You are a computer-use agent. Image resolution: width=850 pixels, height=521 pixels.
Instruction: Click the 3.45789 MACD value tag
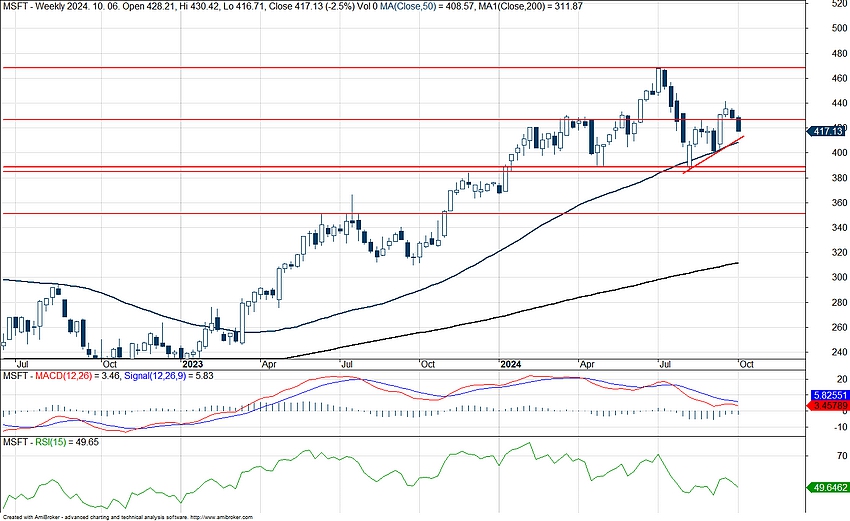[x=829, y=406]
